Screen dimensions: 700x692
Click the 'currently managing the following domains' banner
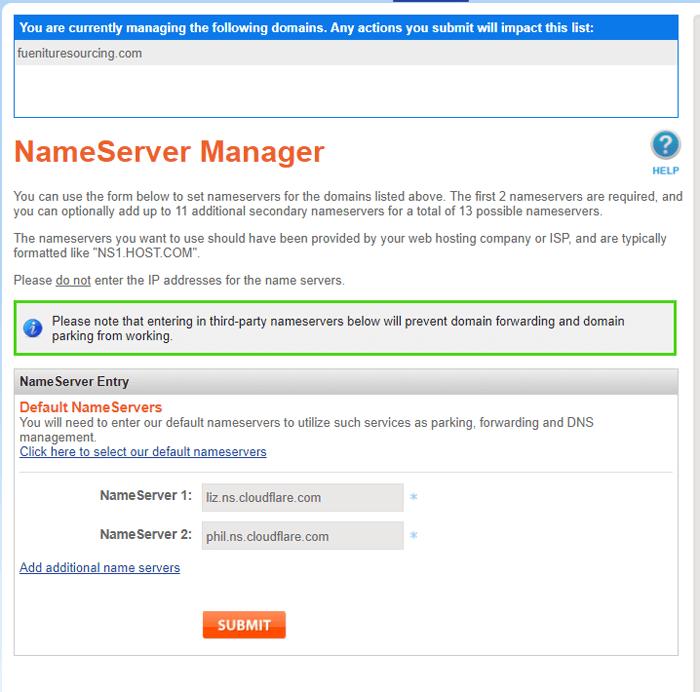point(346,28)
